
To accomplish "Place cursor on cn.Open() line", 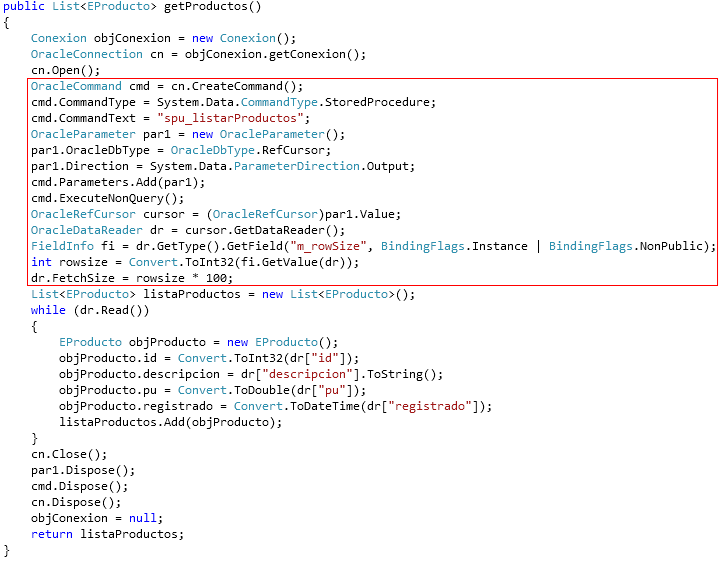I will [65, 70].
